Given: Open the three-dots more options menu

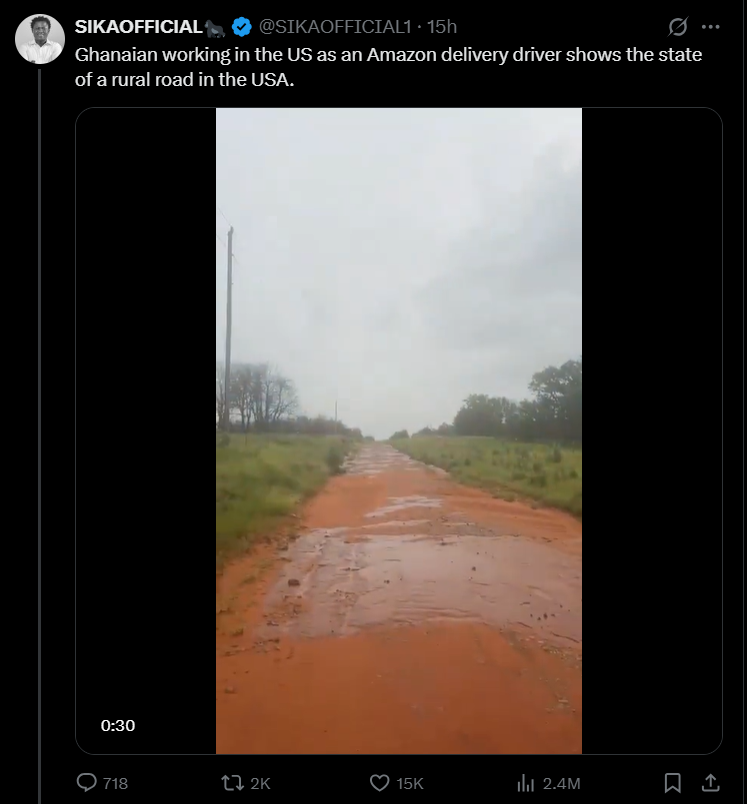Looking at the screenshot, I should pyautogui.click(x=710, y=27).
